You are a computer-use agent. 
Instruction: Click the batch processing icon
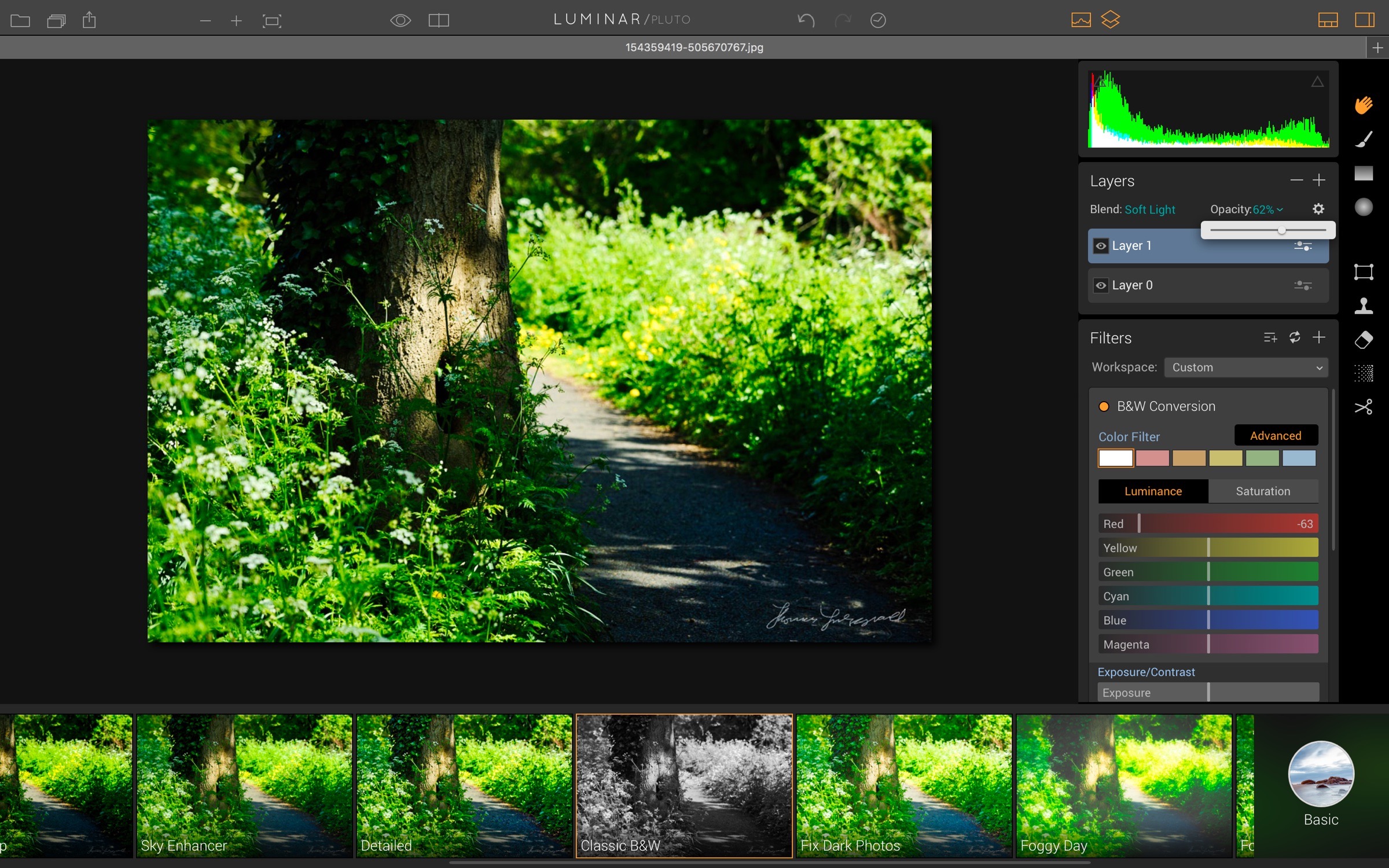point(56,21)
